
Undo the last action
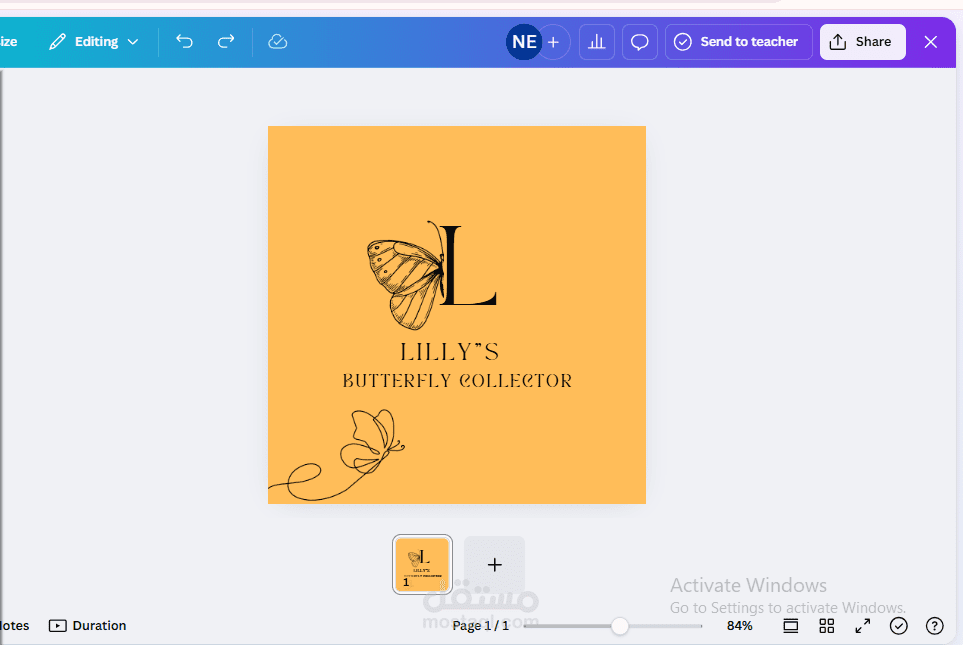pos(184,42)
